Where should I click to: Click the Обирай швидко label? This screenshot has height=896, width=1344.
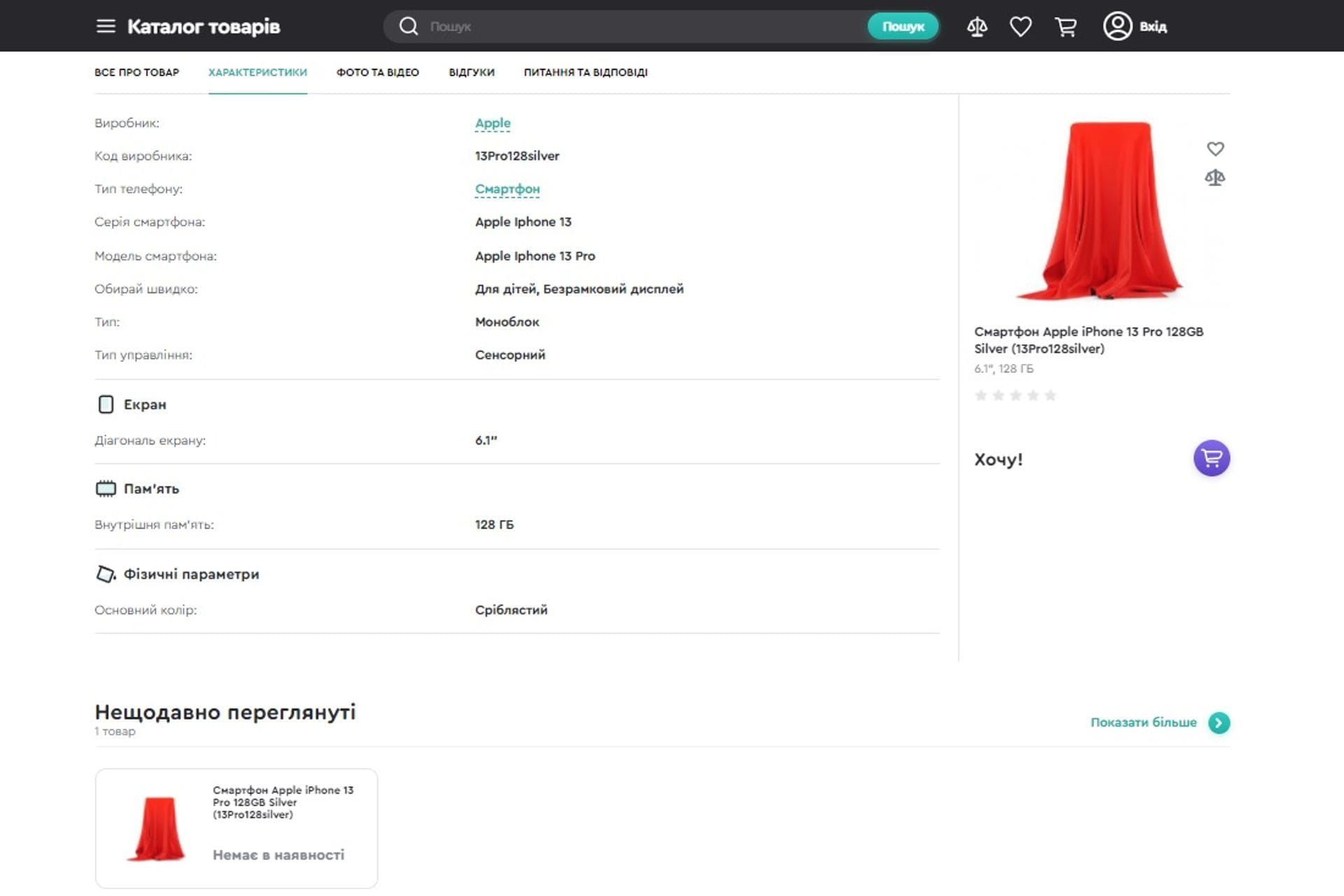[146, 289]
